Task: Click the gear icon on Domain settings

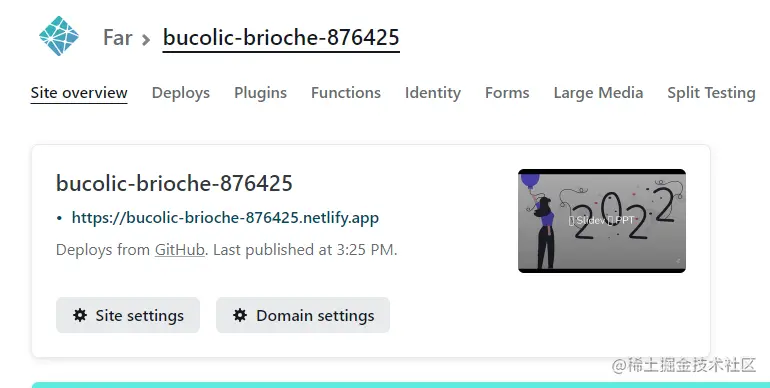Action: pos(240,315)
